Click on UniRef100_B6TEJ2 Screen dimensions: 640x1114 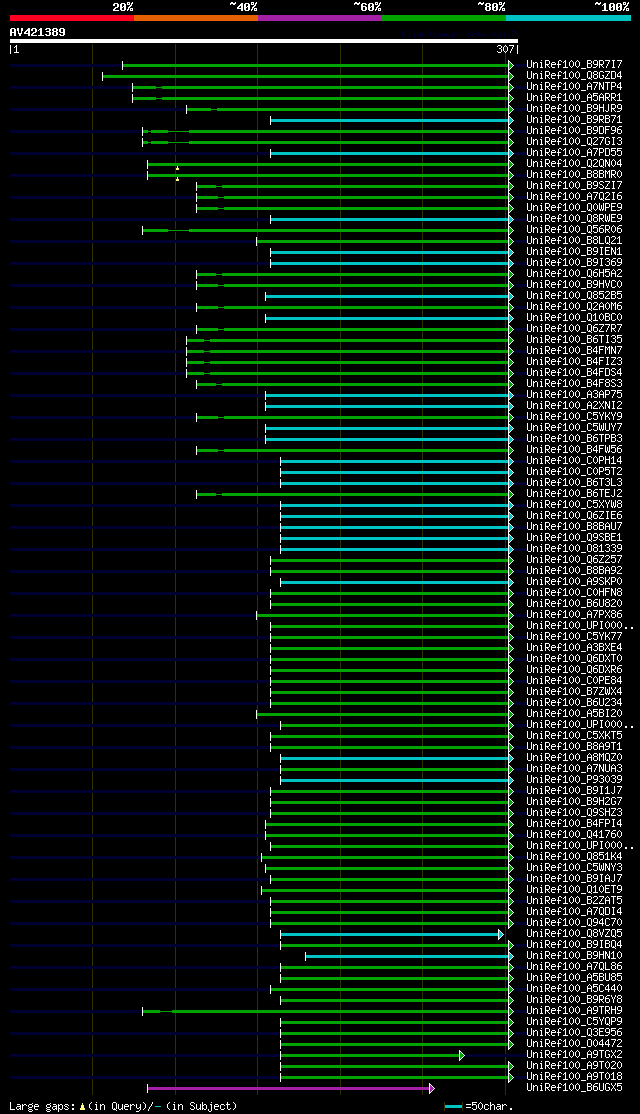574,494
